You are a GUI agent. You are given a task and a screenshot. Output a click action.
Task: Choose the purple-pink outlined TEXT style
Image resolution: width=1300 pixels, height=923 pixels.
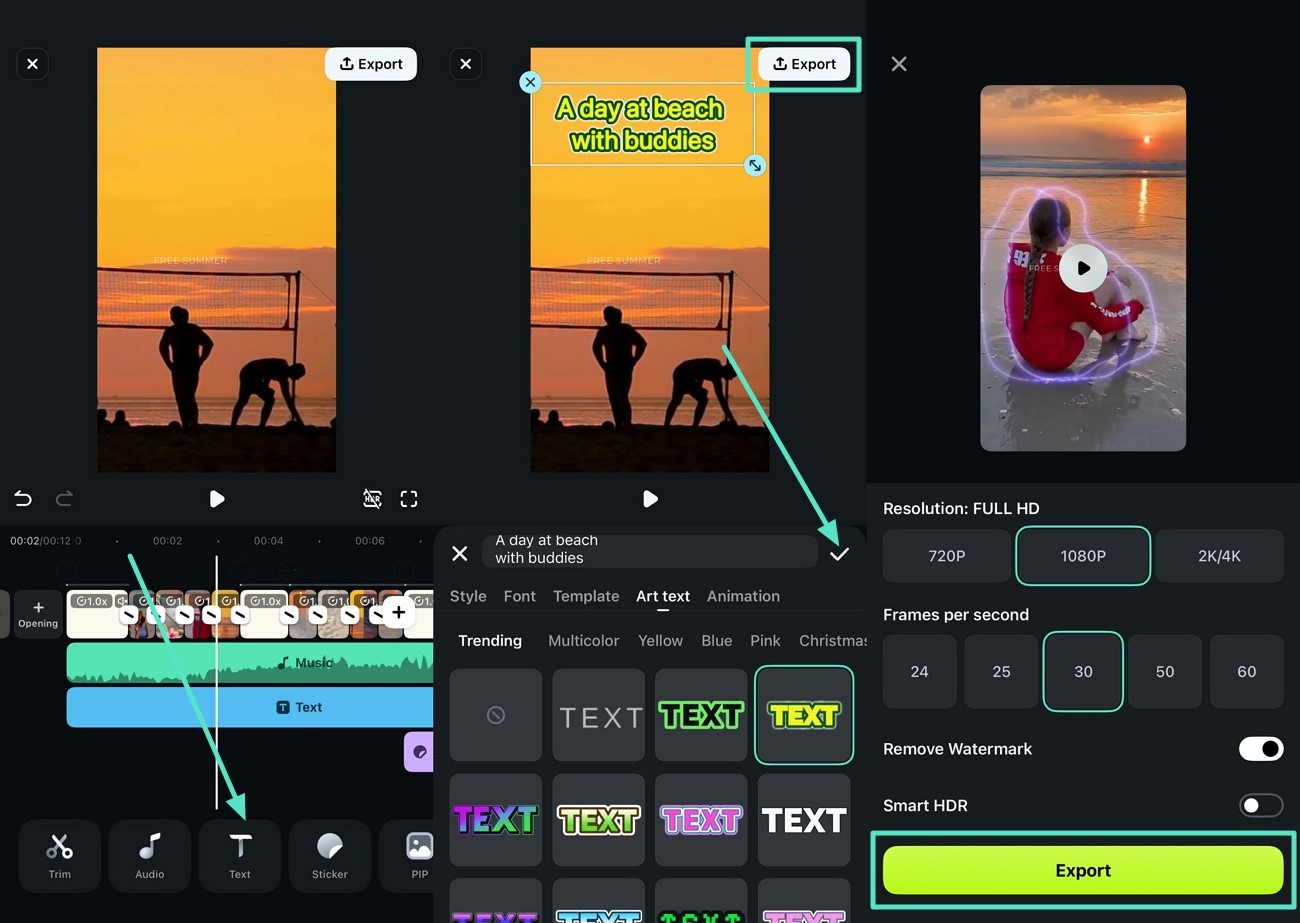pyautogui.click(x=701, y=820)
